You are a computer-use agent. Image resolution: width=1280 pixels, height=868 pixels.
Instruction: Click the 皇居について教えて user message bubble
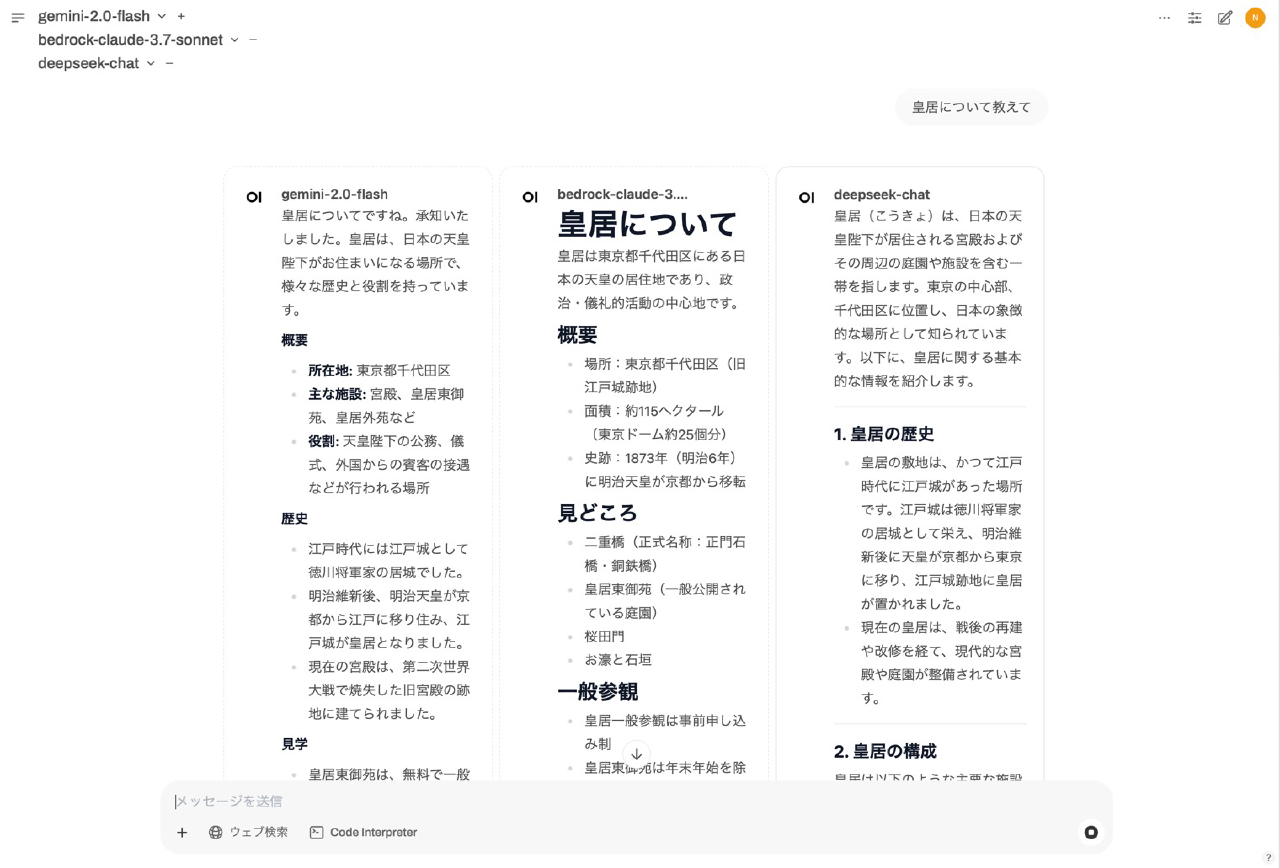971,107
